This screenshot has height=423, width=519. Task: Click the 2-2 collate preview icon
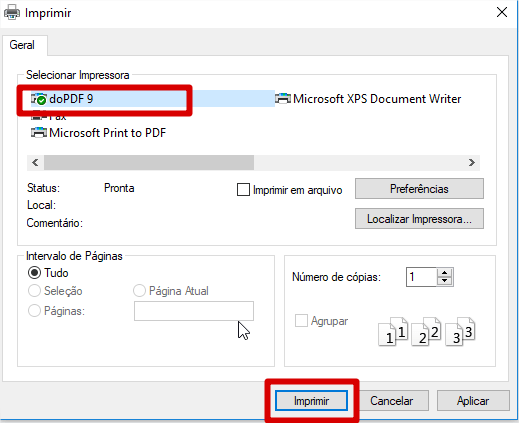click(426, 331)
